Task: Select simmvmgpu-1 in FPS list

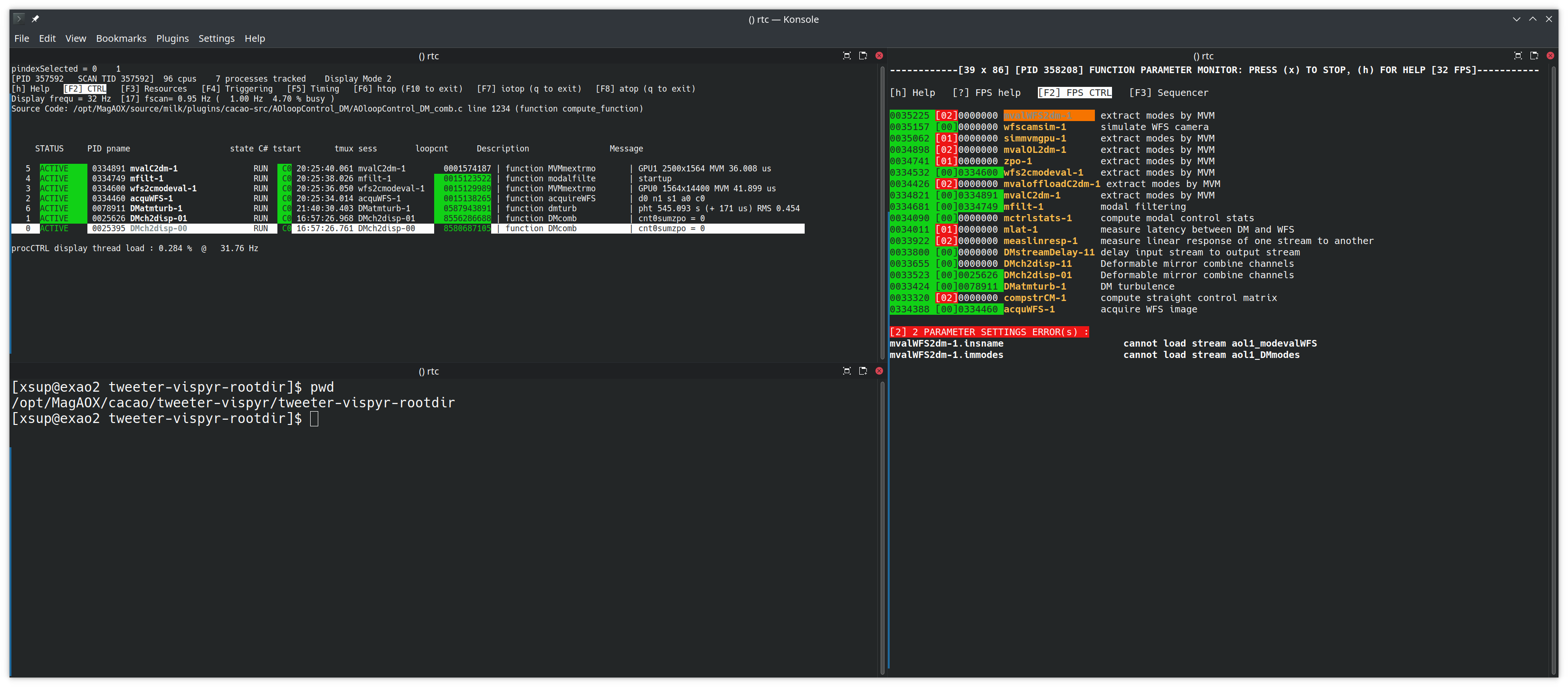Action: 1035,138
